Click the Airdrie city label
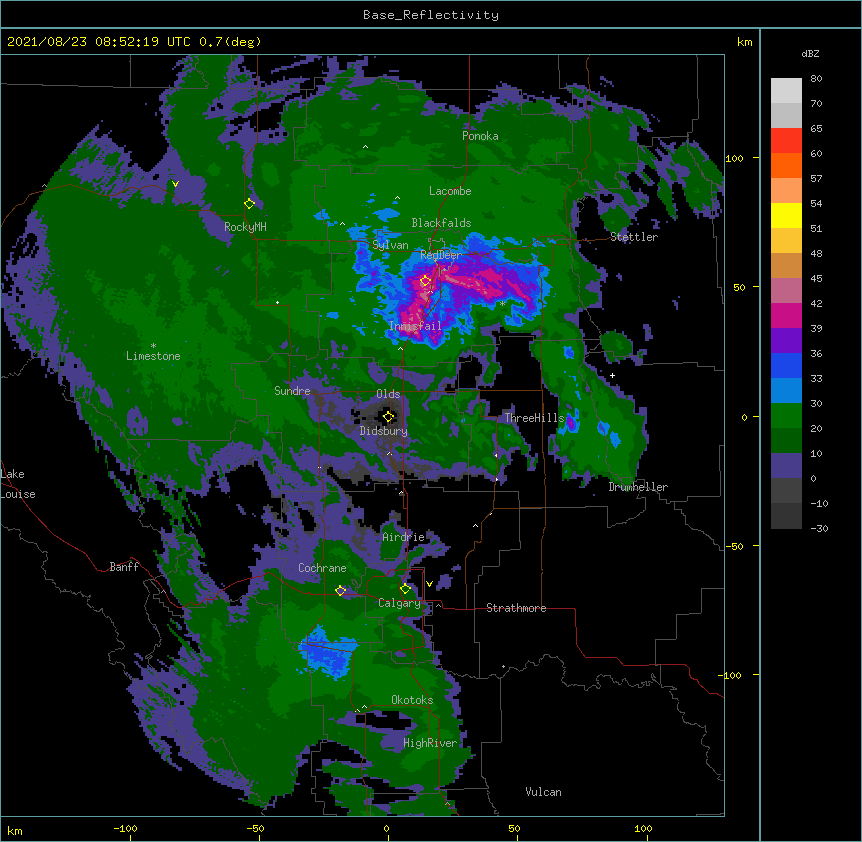Screen dimensions: 862x842 404,537
